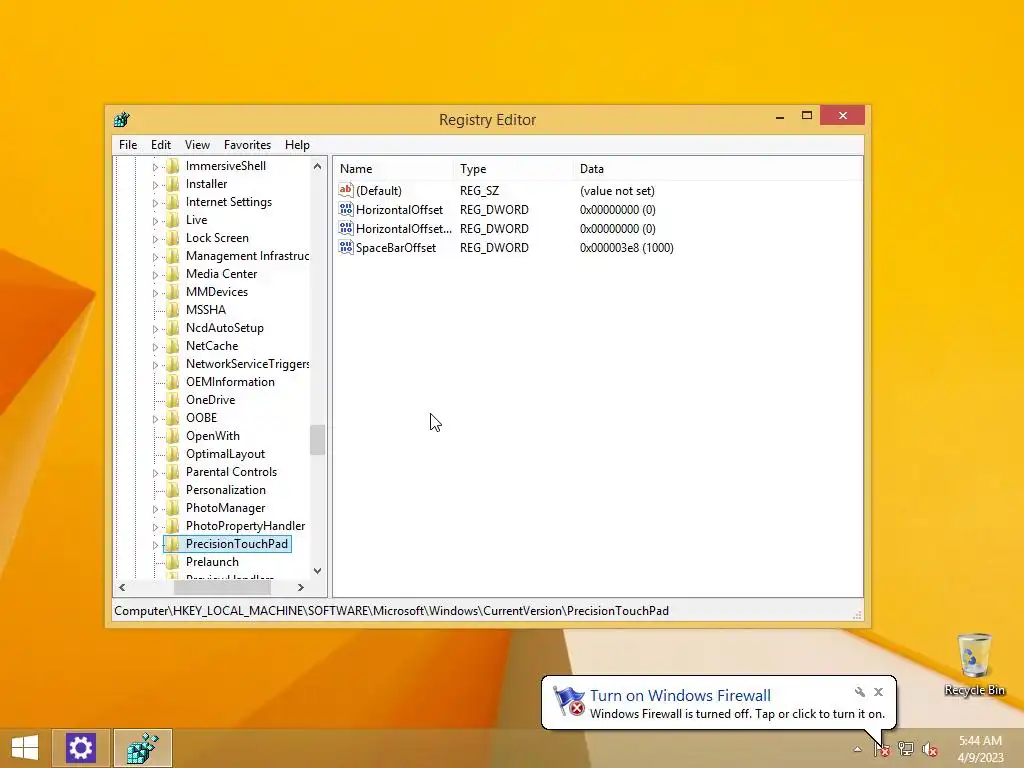Expand the OOBE key
This screenshot has height=768, width=1024.
[155, 419]
